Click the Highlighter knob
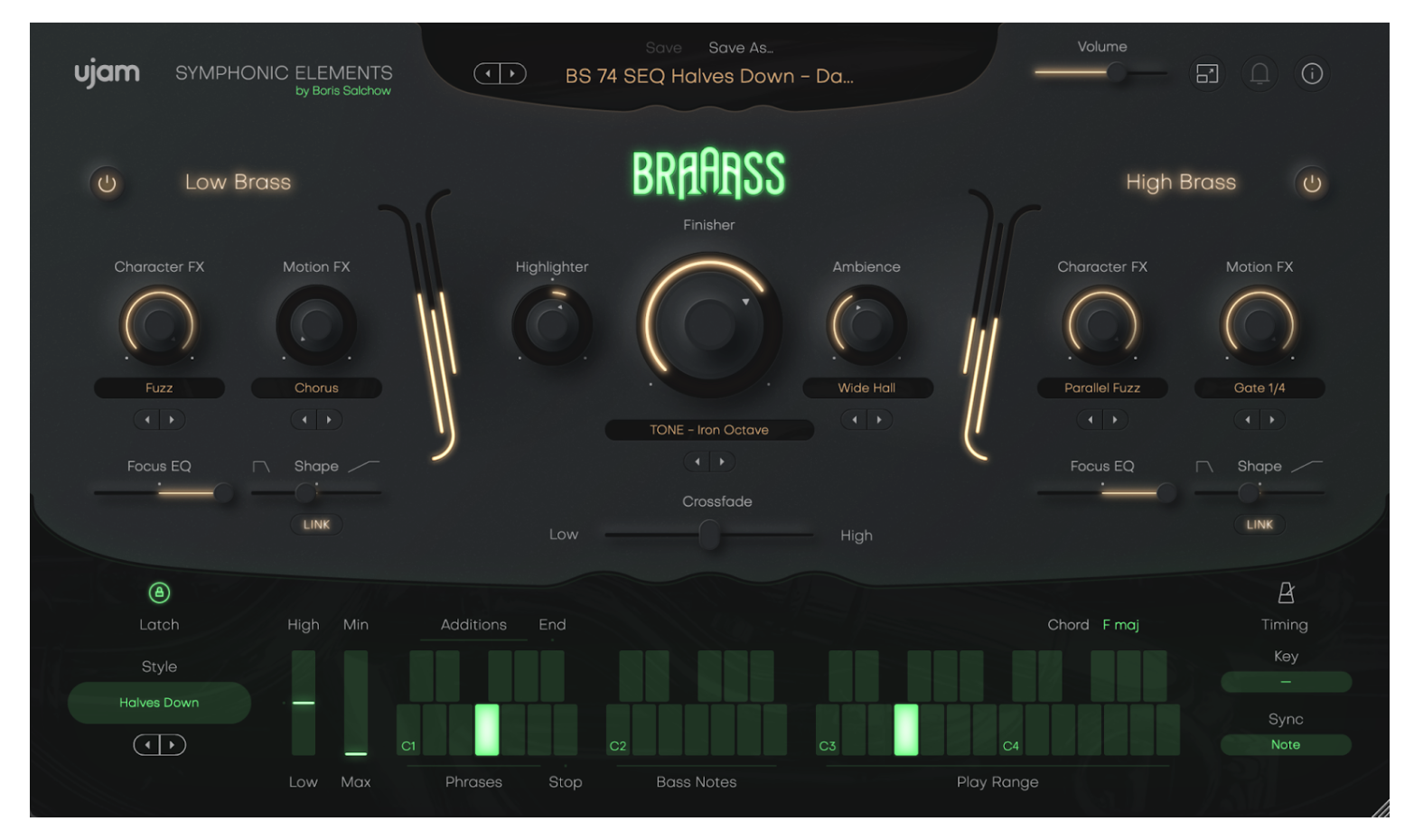 click(x=552, y=324)
